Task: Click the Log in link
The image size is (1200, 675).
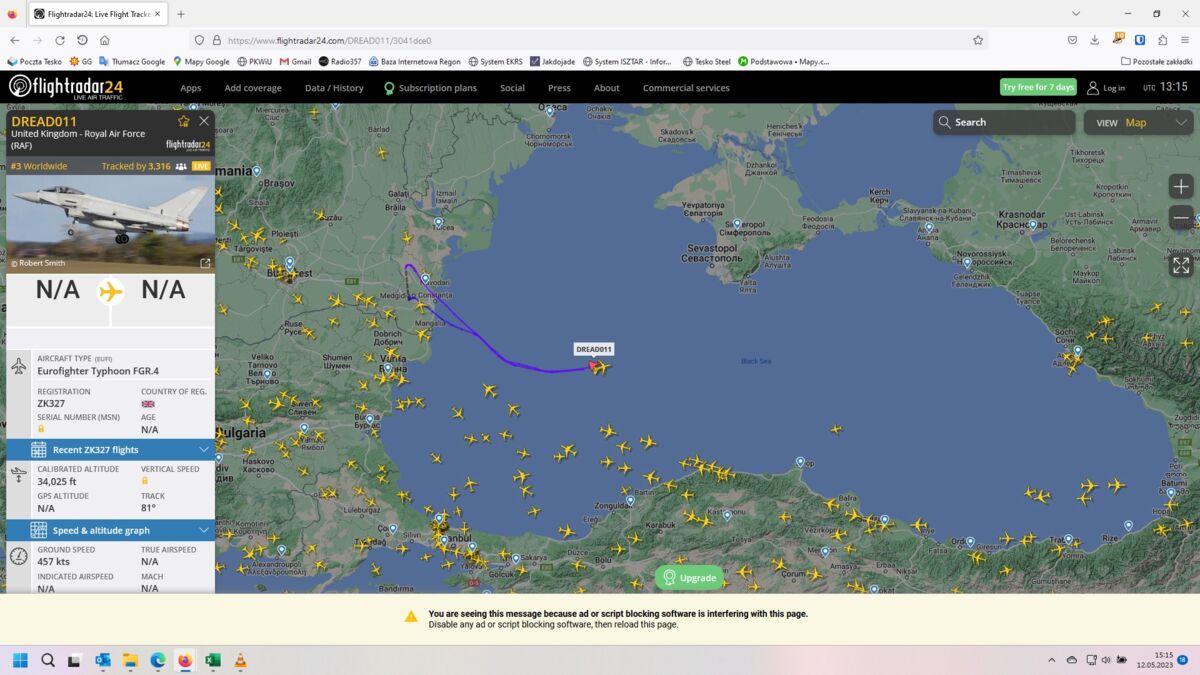Action: 1106,88
